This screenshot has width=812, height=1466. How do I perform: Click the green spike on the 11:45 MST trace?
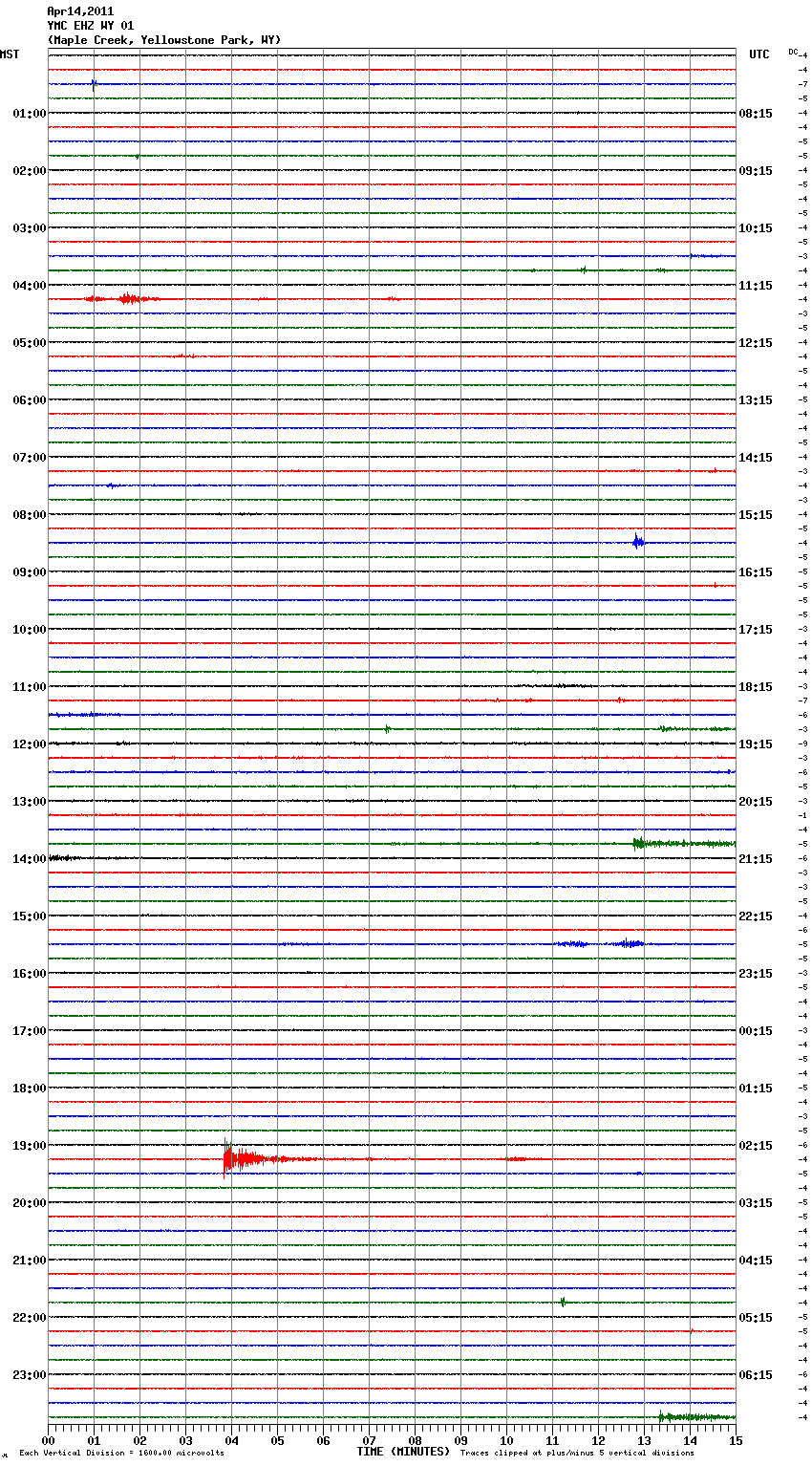click(387, 728)
